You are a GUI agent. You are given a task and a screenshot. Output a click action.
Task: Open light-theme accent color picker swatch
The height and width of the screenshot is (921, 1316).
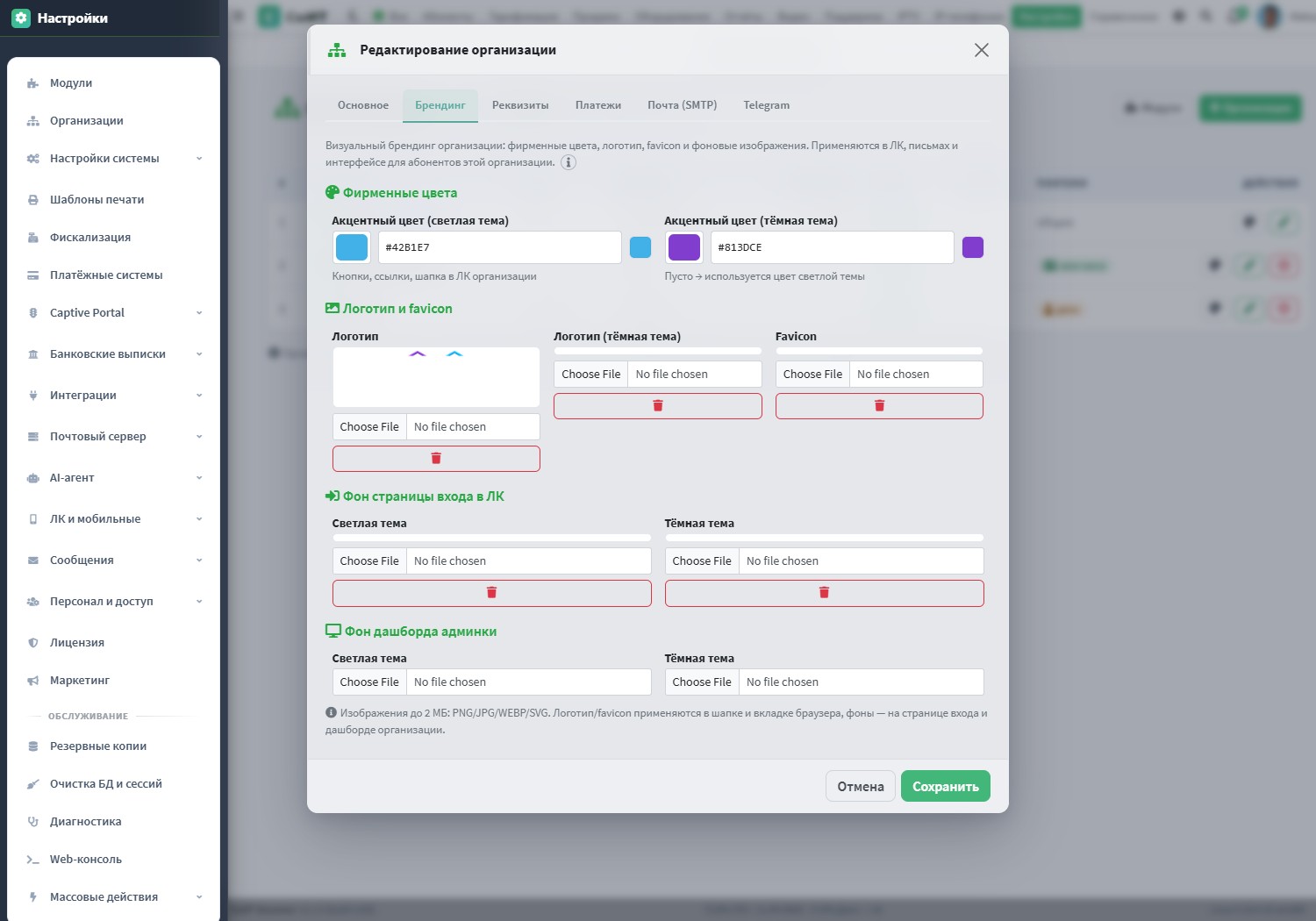pos(352,247)
